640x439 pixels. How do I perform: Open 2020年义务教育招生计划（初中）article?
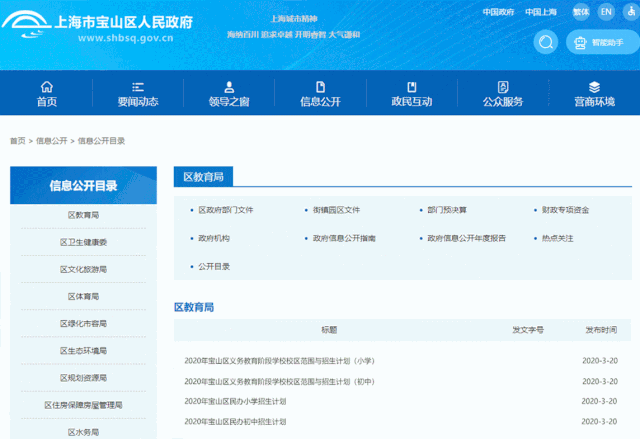coord(280,381)
